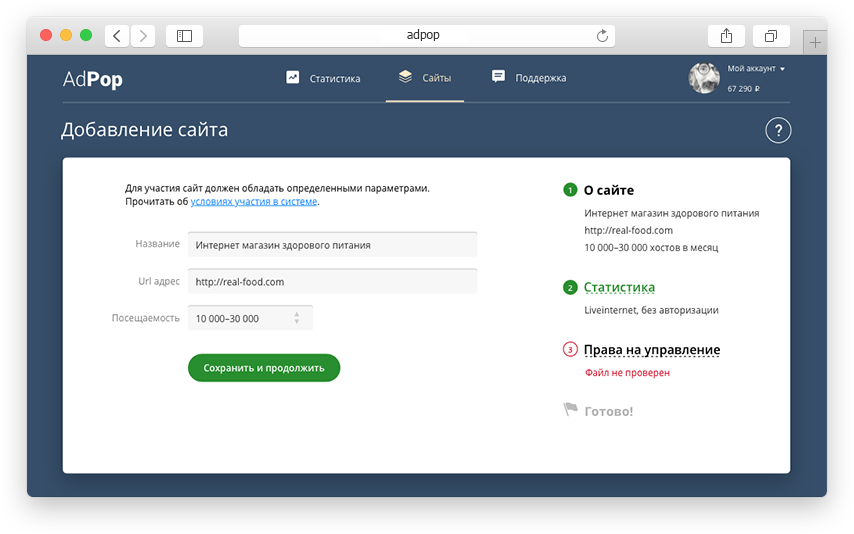The image size is (854, 534).
Task: Click the Сайты layers icon
Action: pyautogui.click(x=405, y=77)
